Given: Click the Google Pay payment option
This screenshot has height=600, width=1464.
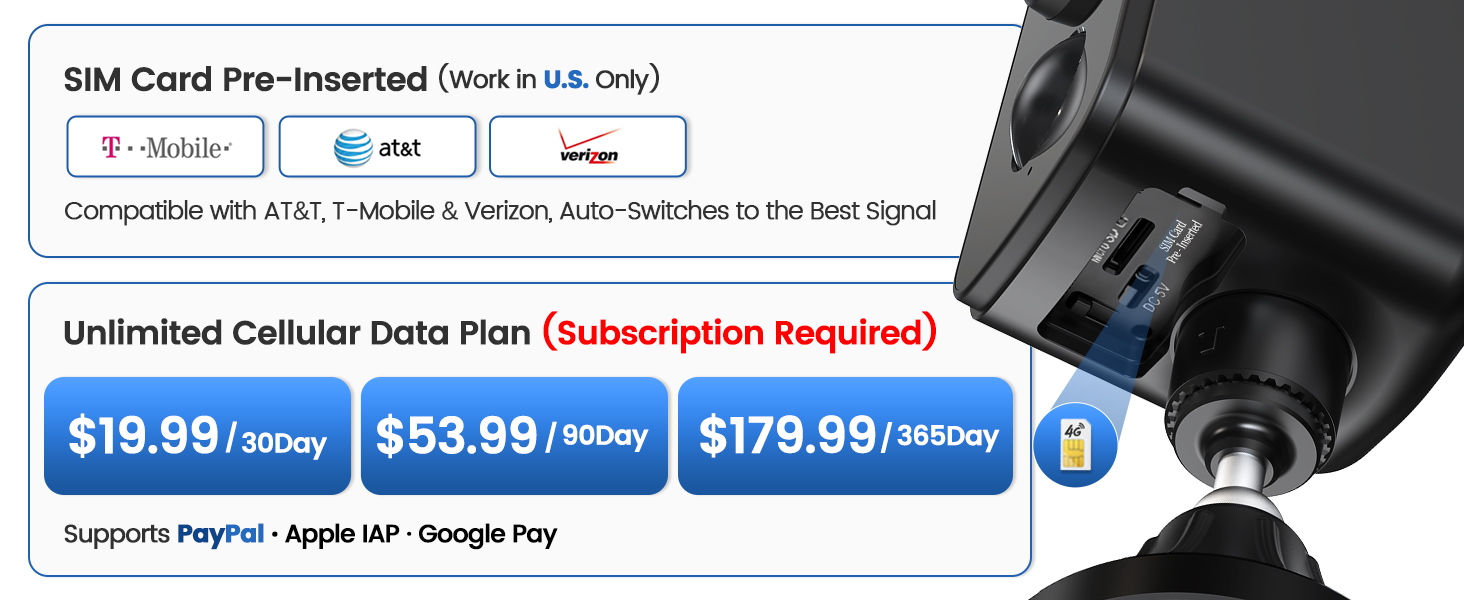Looking at the screenshot, I should (x=487, y=534).
